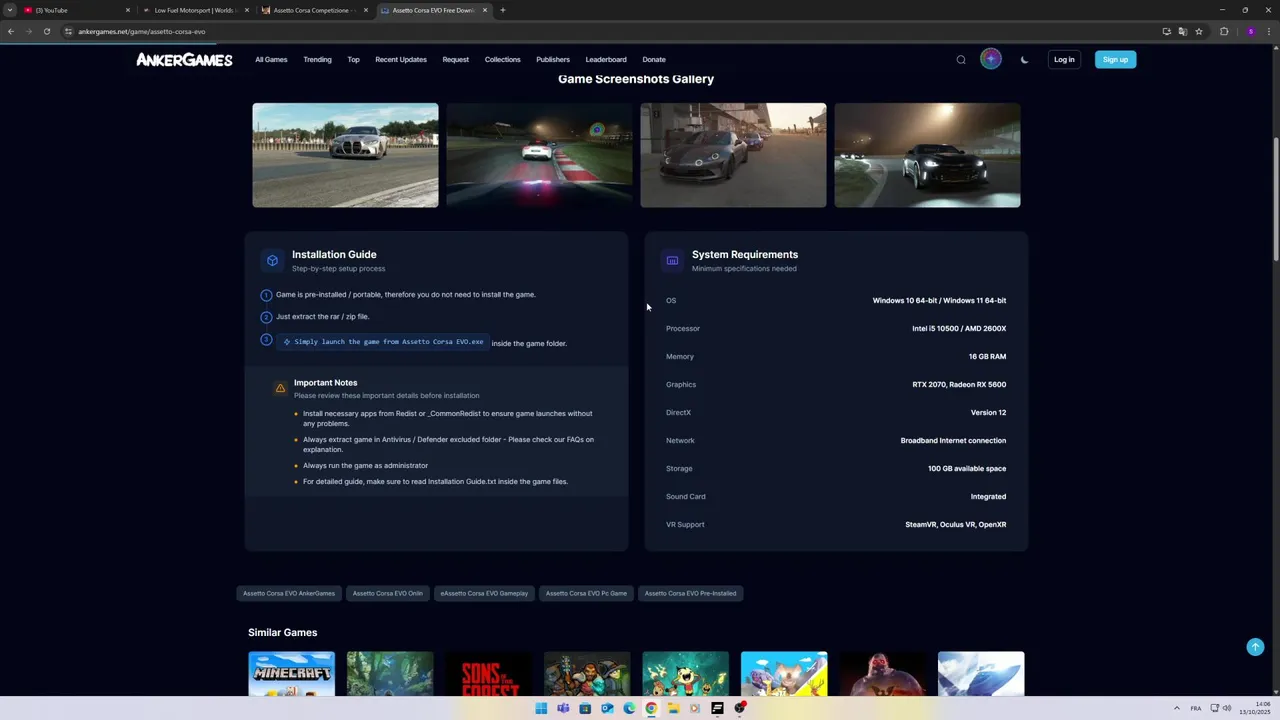Click the Assetto Corsa EVO Pre-Installed tag
This screenshot has height=720, width=1280.
(690, 593)
